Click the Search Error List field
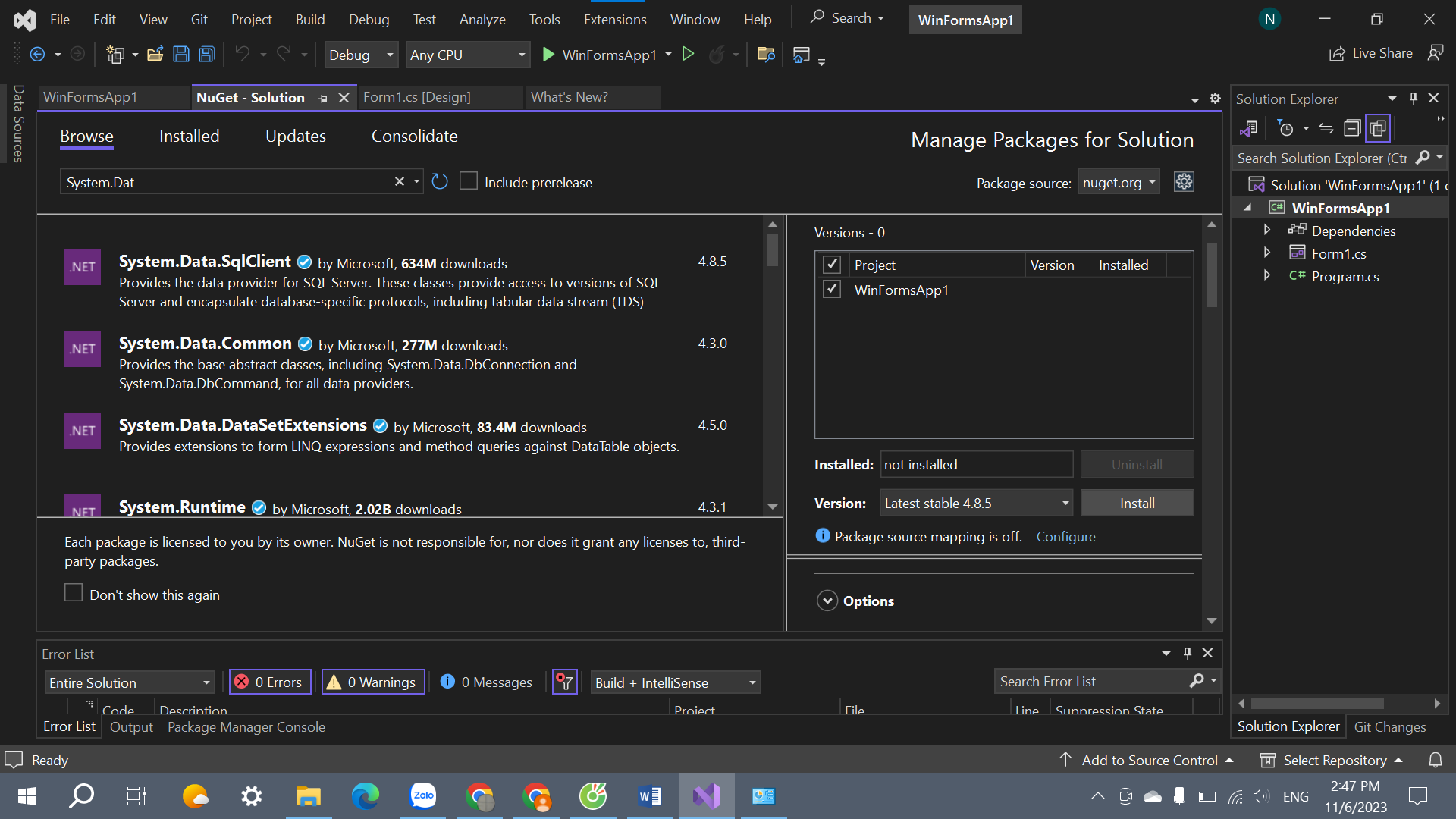 [1091, 682]
